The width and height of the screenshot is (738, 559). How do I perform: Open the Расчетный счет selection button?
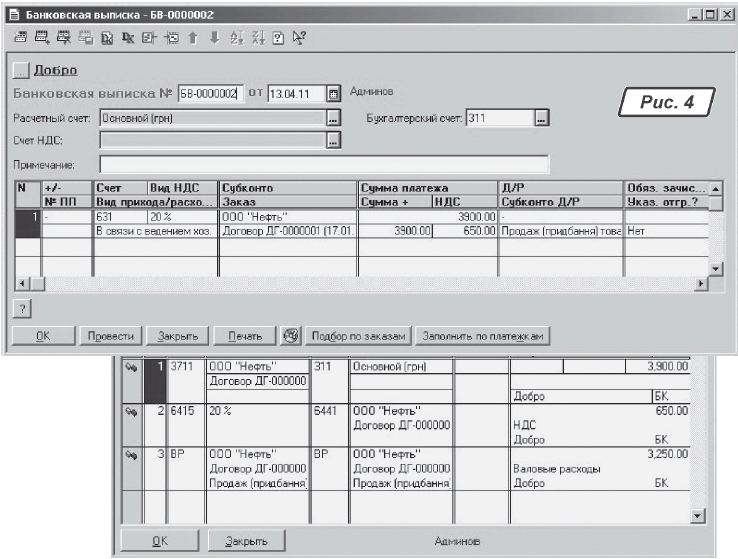pos(334,118)
